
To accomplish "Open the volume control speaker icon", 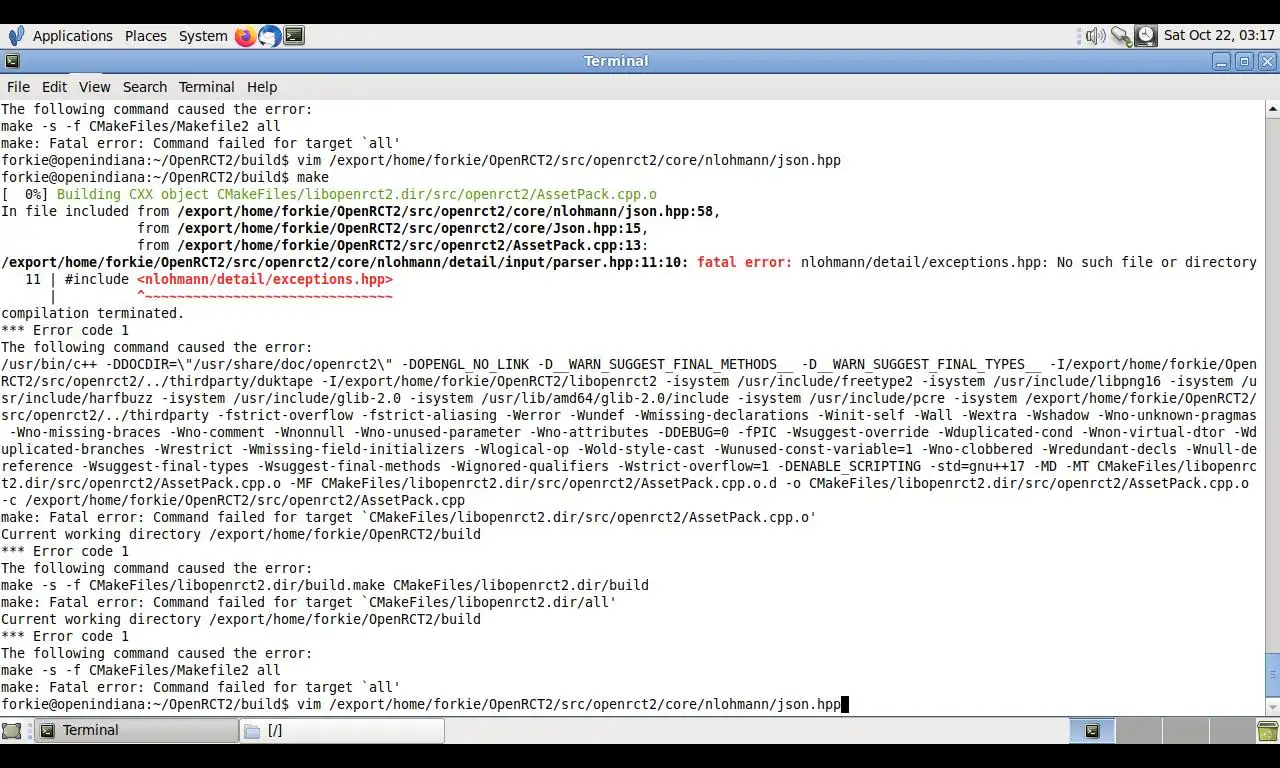I will pyautogui.click(x=1095, y=36).
